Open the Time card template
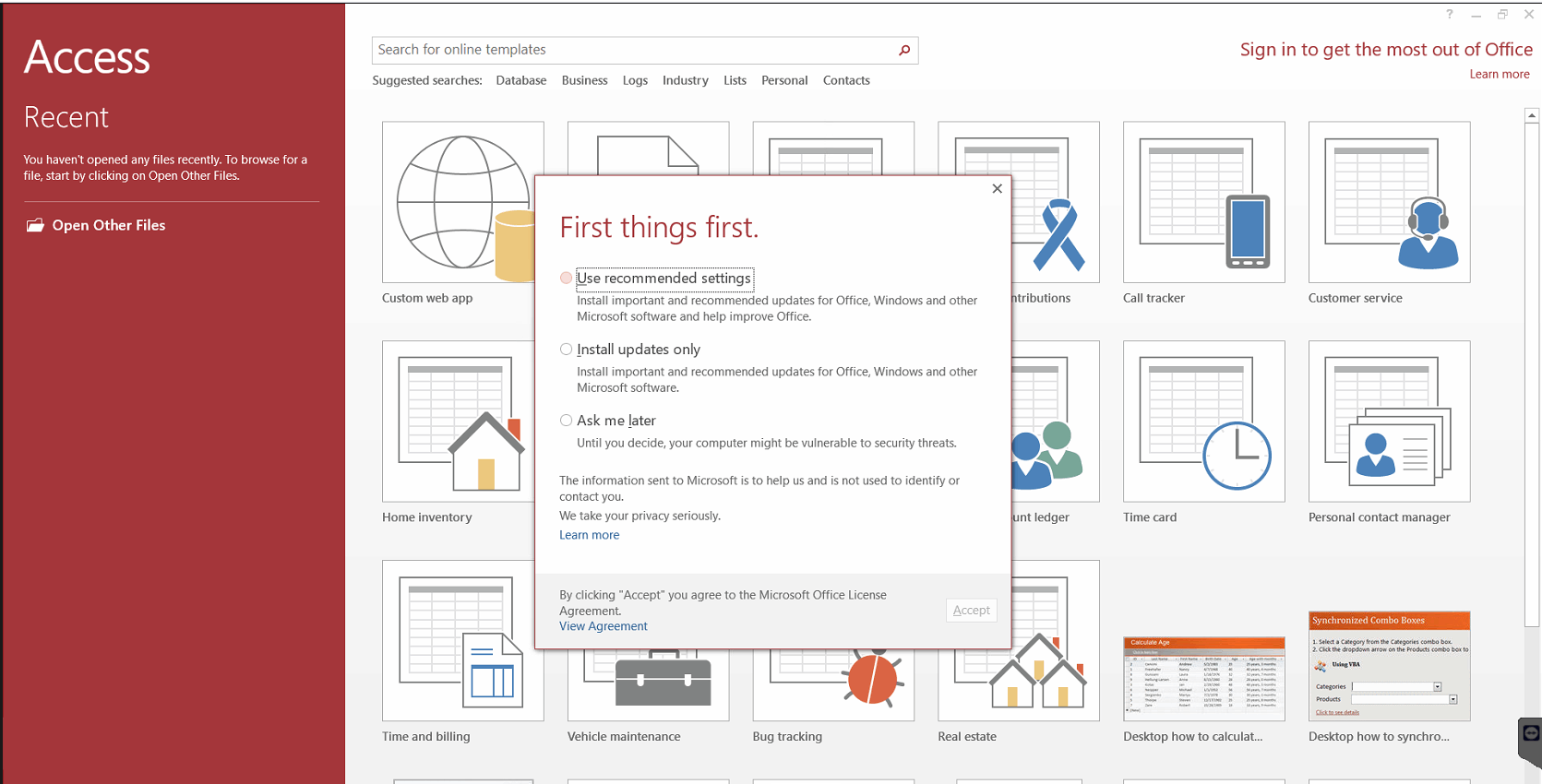1542x784 pixels. pos(1203,422)
